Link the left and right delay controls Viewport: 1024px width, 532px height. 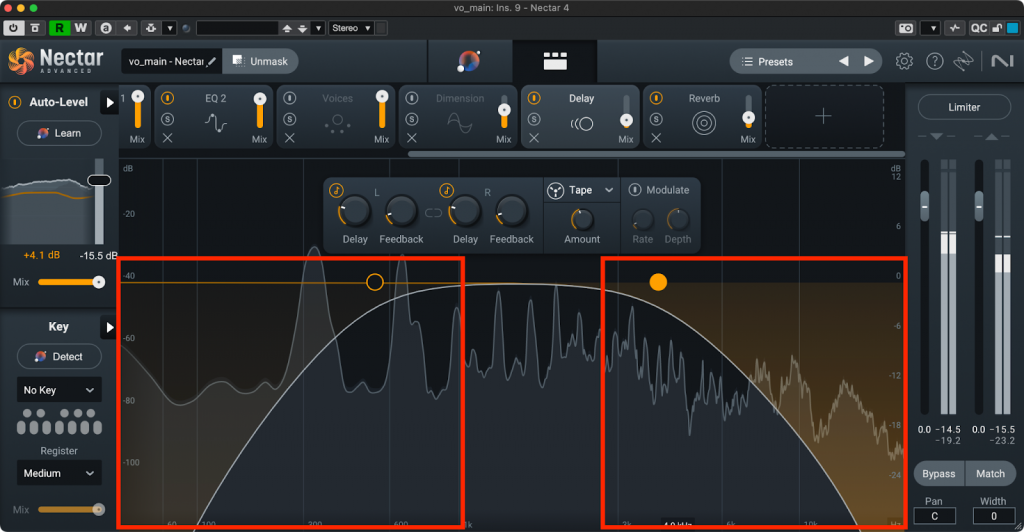coord(433,212)
